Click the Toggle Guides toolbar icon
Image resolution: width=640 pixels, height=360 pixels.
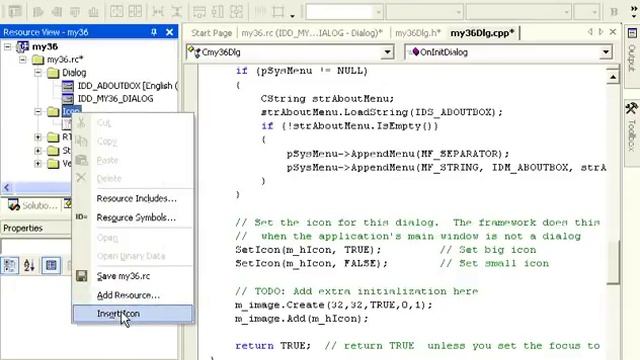[x=278, y=11]
